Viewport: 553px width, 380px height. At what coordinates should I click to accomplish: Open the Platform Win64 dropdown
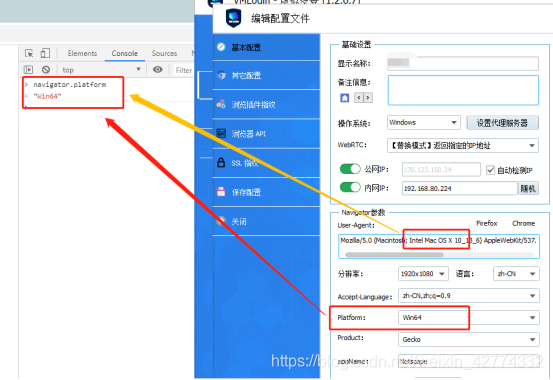pyautogui.click(x=469, y=318)
